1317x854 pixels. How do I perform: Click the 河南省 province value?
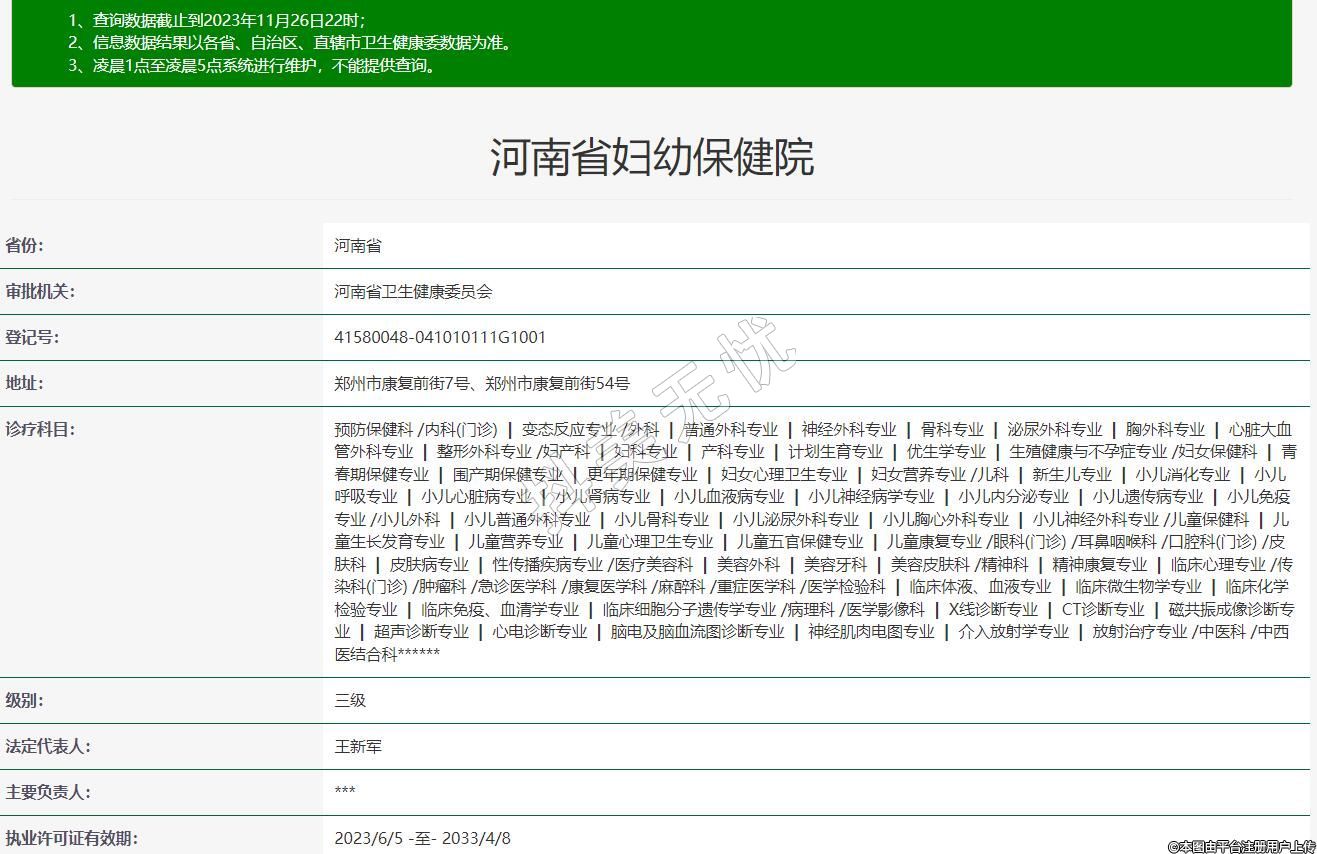pos(358,246)
